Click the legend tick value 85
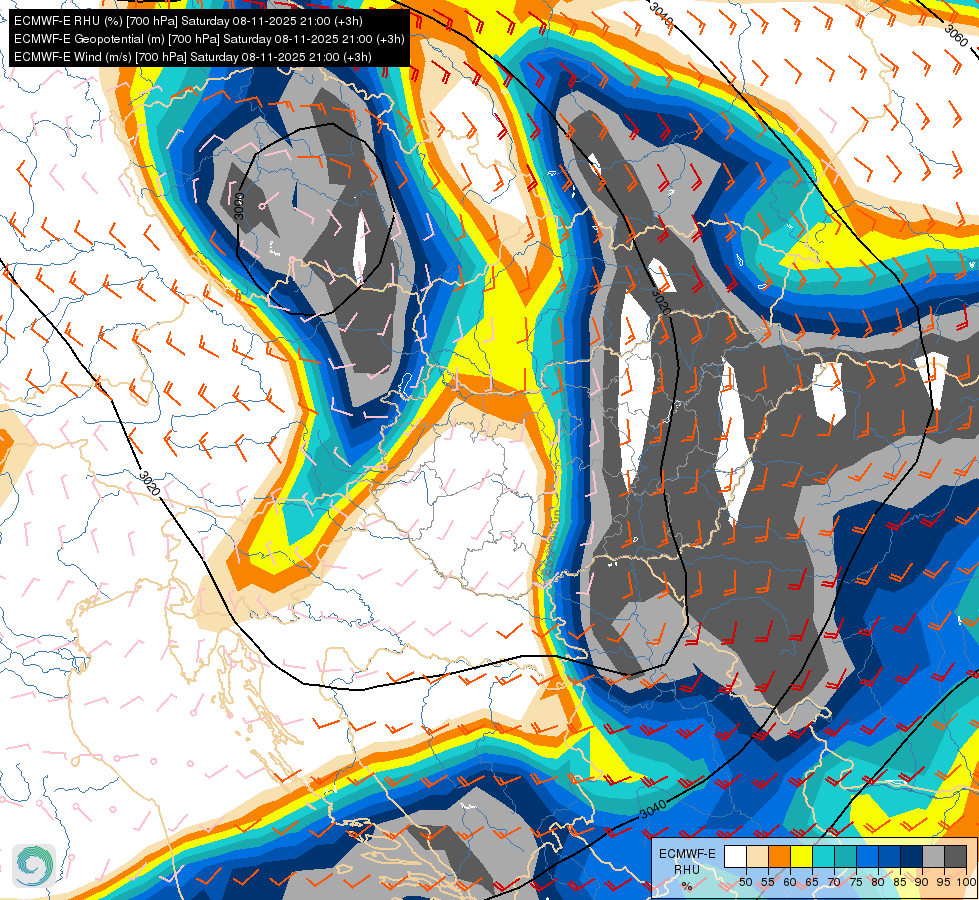Viewport: 979px width, 900px height. pyautogui.click(x=900, y=882)
